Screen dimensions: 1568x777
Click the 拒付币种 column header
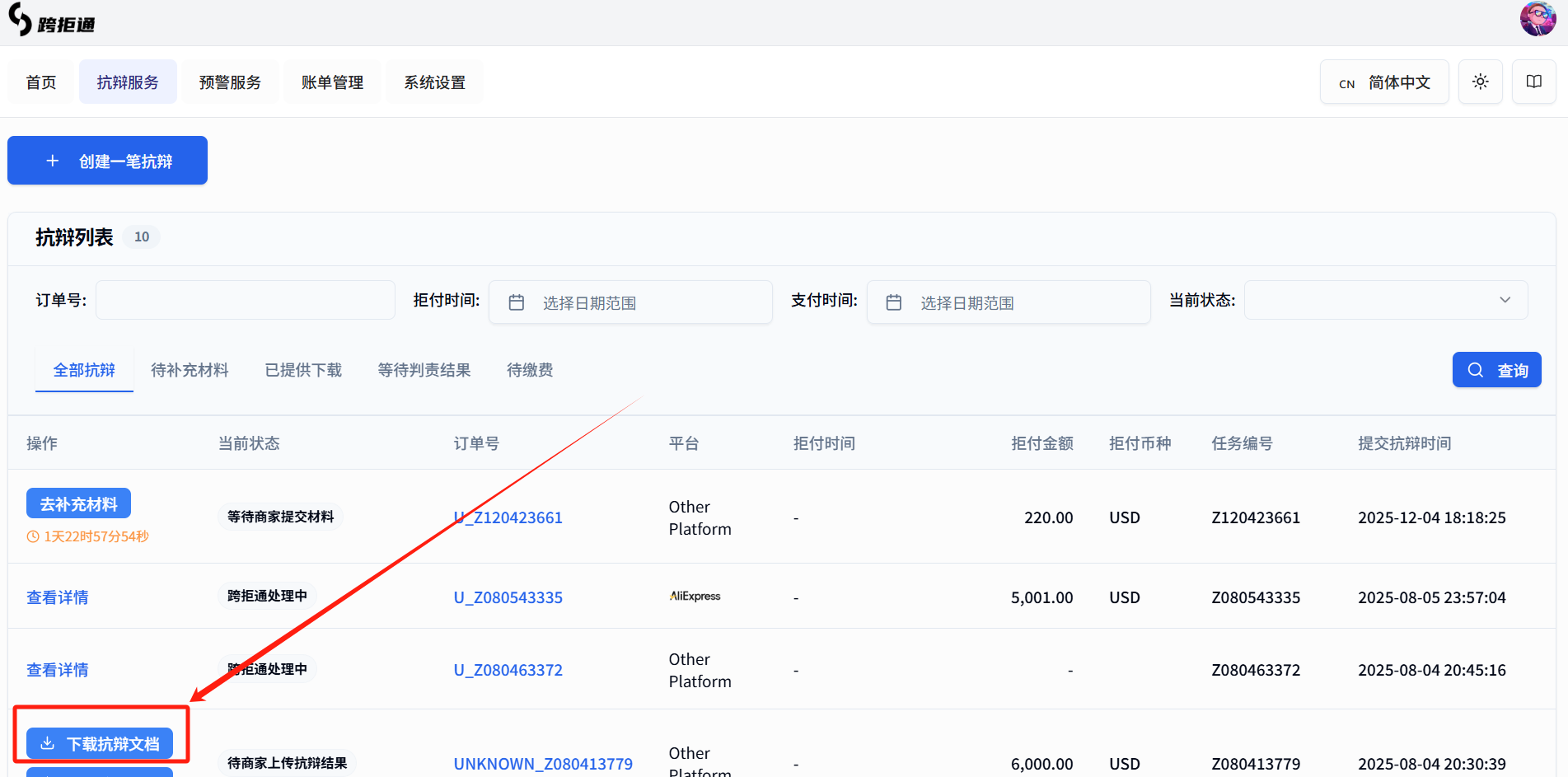pos(1140,443)
